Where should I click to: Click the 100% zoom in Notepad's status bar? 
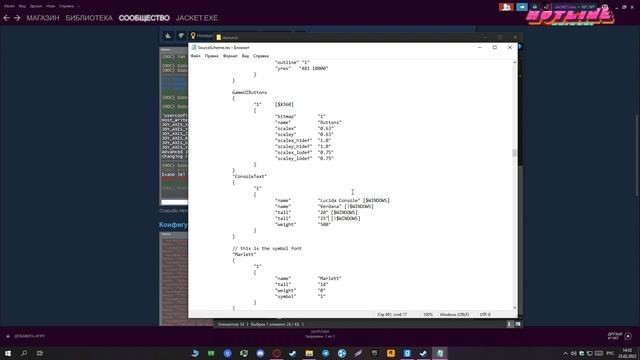coord(428,315)
